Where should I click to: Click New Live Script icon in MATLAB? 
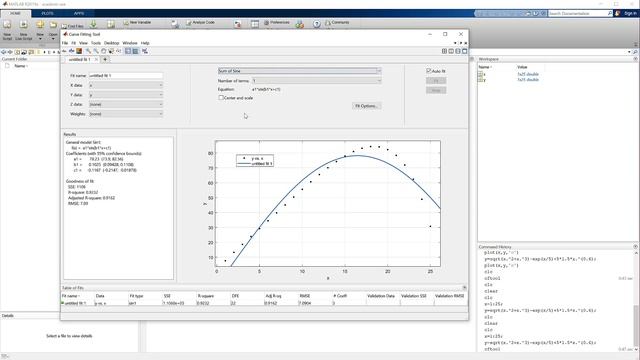(x=24, y=25)
